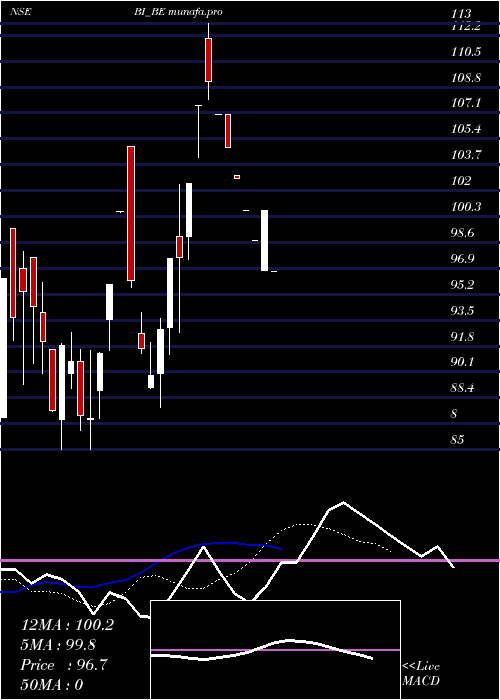
Task: Click the BI_BE munafa.pro chart title
Action: coord(178,12)
